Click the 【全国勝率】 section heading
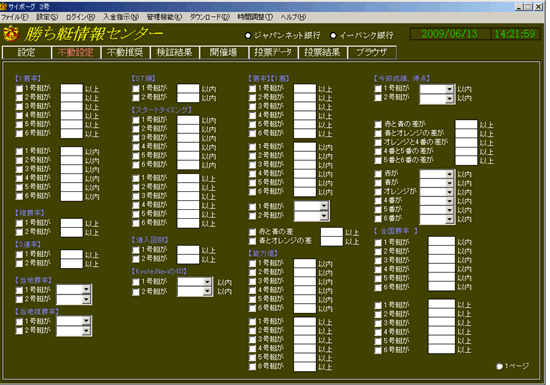Image resolution: width=550 pixels, height=385 pixels. [x=396, y=231]
